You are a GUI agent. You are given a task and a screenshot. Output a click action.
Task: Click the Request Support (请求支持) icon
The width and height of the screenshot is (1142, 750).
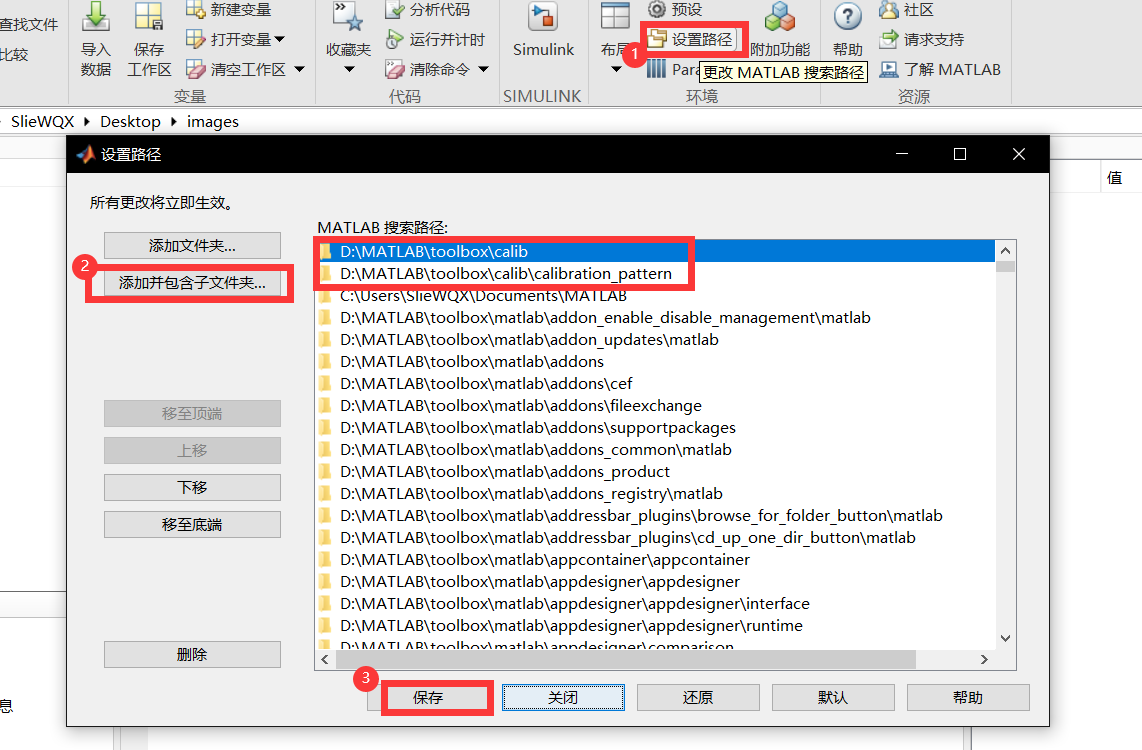(889, 39)
